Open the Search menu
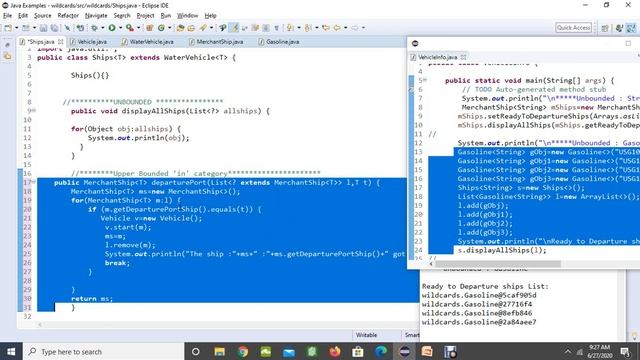640x360 pixels. pos(122,16)
